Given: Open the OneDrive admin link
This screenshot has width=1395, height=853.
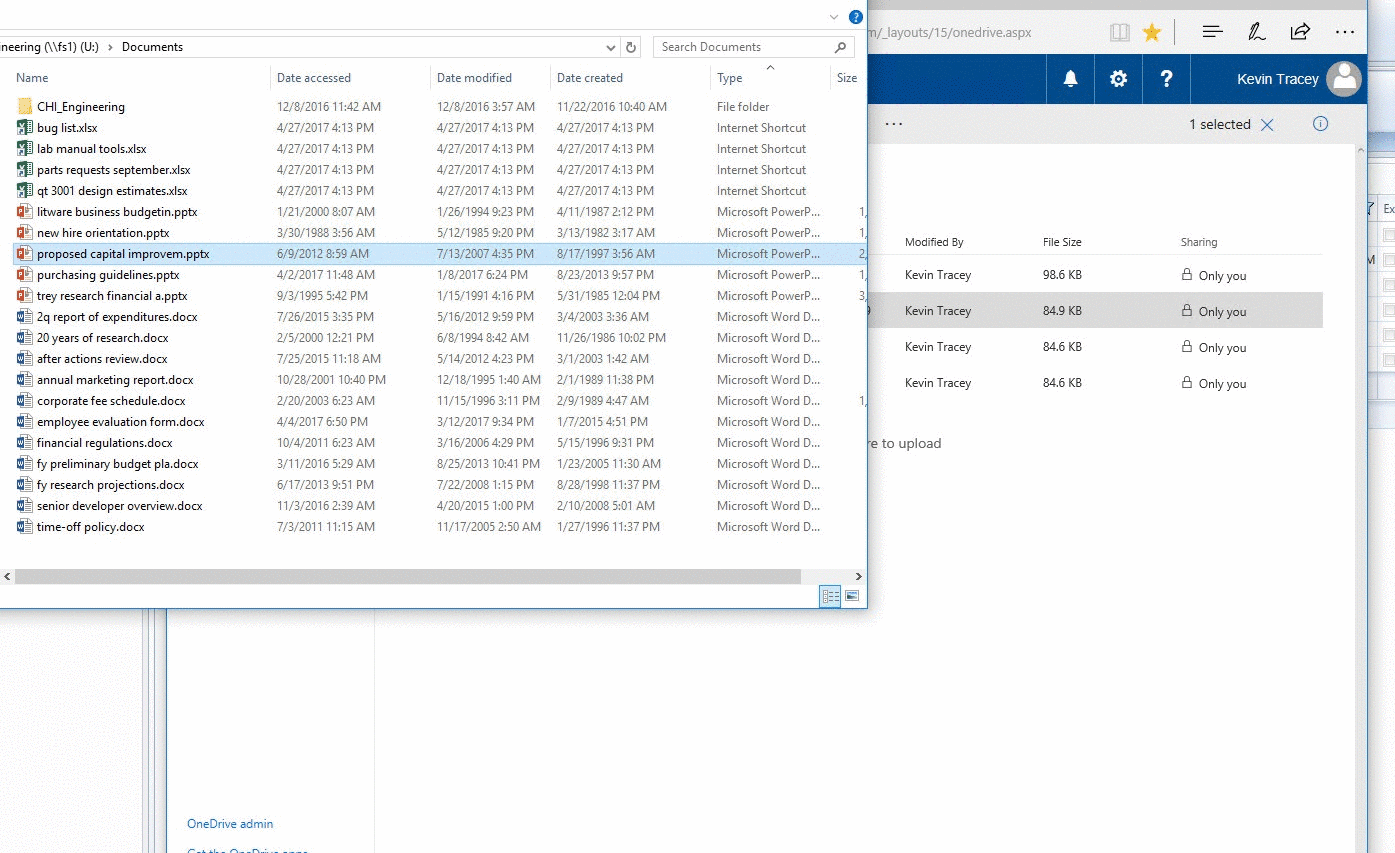Looking at the screenshot, I should (x=230, y=824).
